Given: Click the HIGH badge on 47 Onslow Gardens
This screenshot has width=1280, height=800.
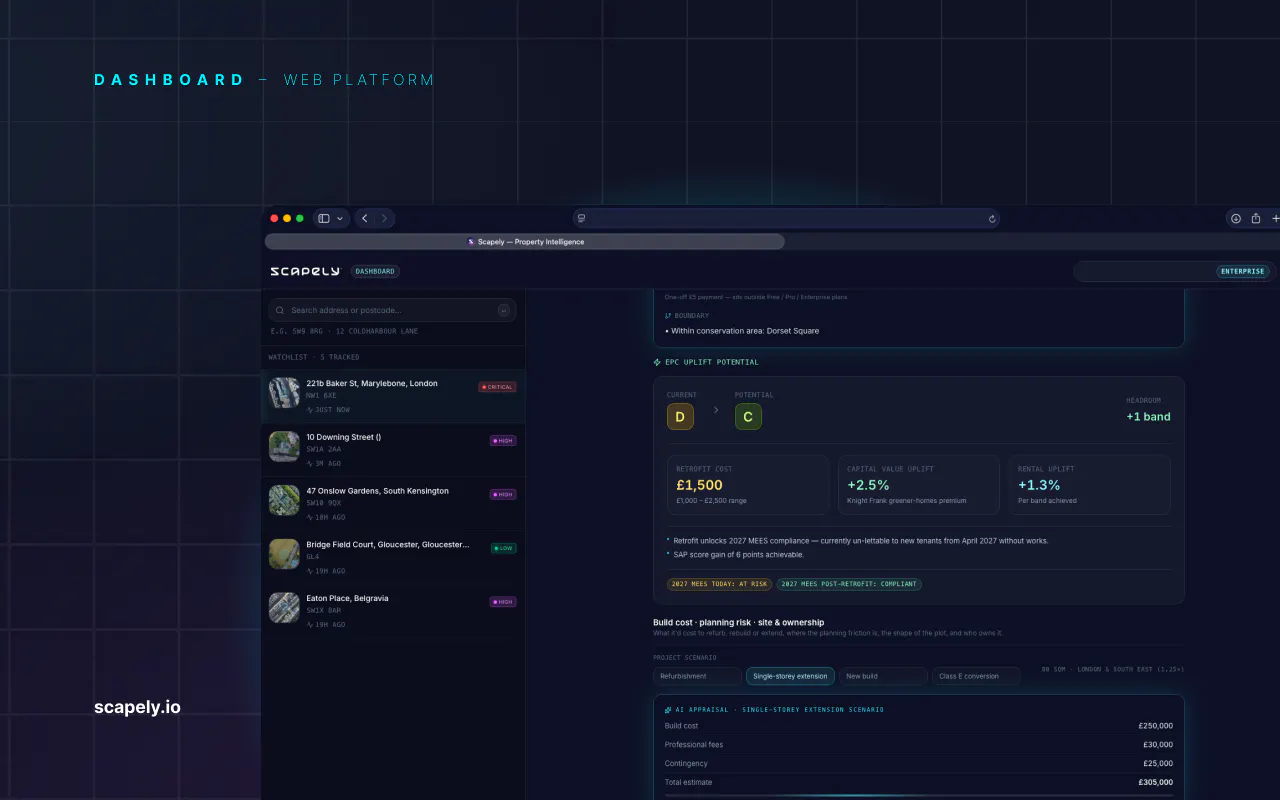Looking at the screenshot, I should tap(503, 494).
